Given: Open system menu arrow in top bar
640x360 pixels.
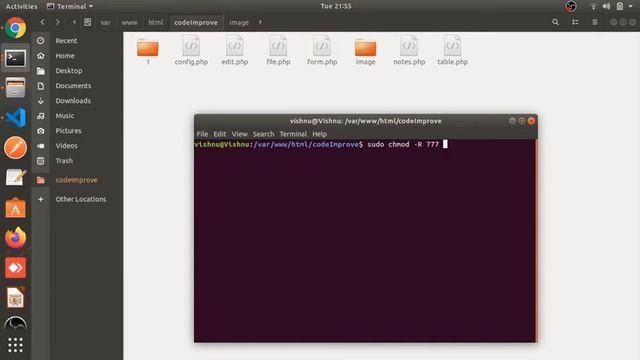Looking at the screenshot, I should click(631, 6).
